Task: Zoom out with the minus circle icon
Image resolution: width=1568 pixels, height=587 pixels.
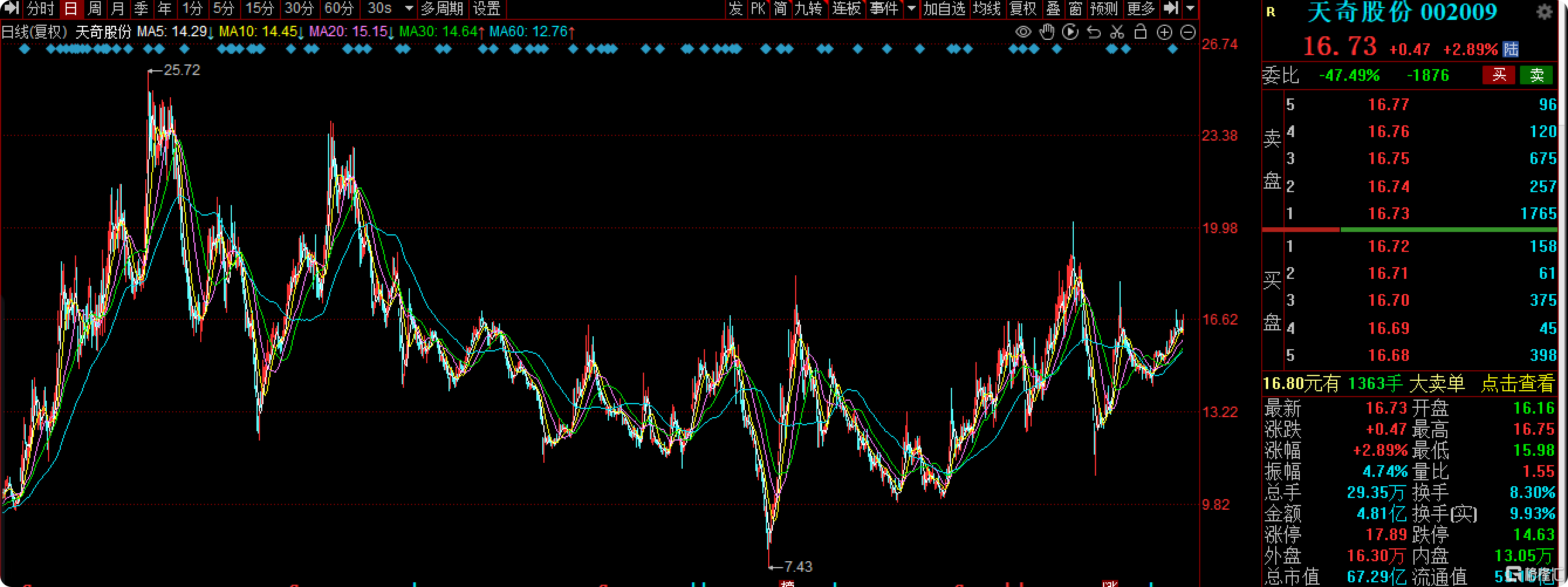Action: (x=1188, y=32)
